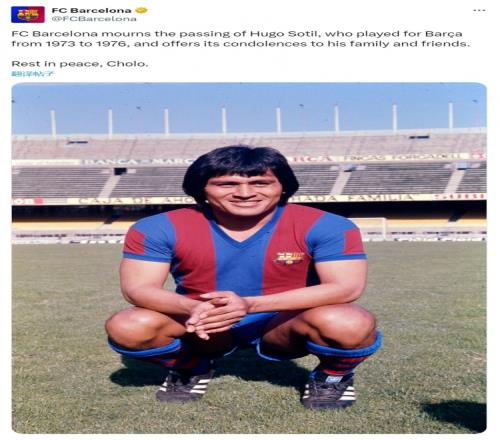The width and height of the screenshot is (500, 440).
Task: Click the tweet text about Hugo Sotil
Action: pos(241,39)
